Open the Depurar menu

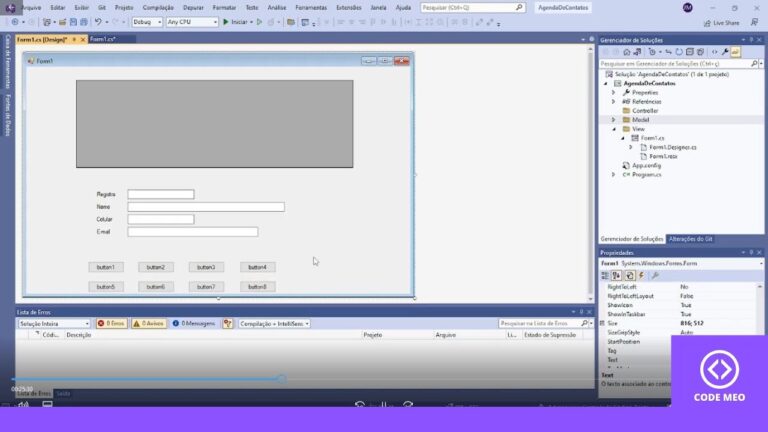click(193, 8)
